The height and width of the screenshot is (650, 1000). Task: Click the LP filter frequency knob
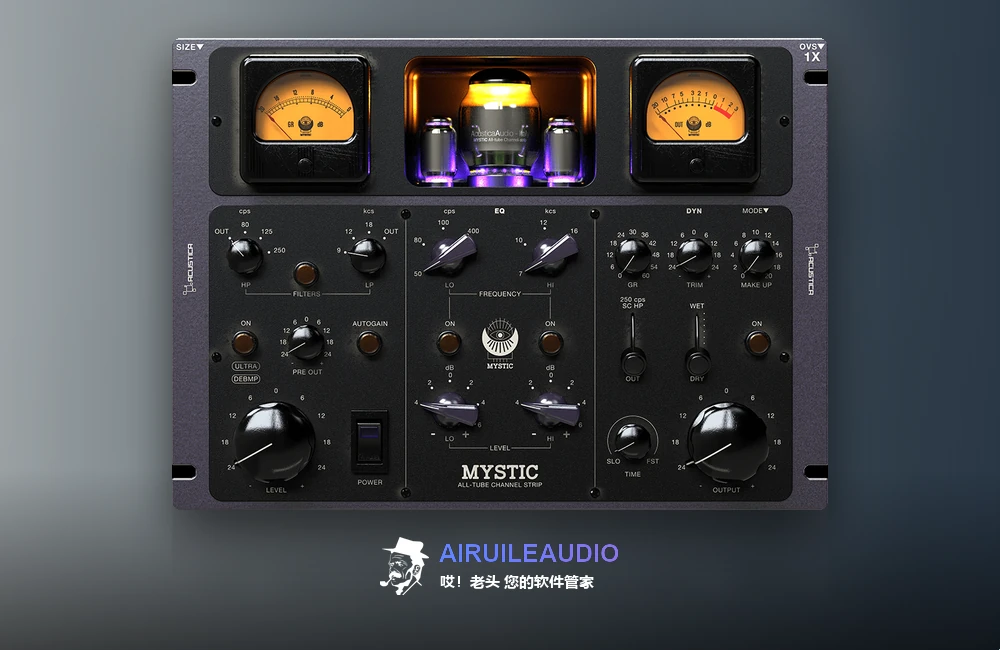[x=368, y=256]
